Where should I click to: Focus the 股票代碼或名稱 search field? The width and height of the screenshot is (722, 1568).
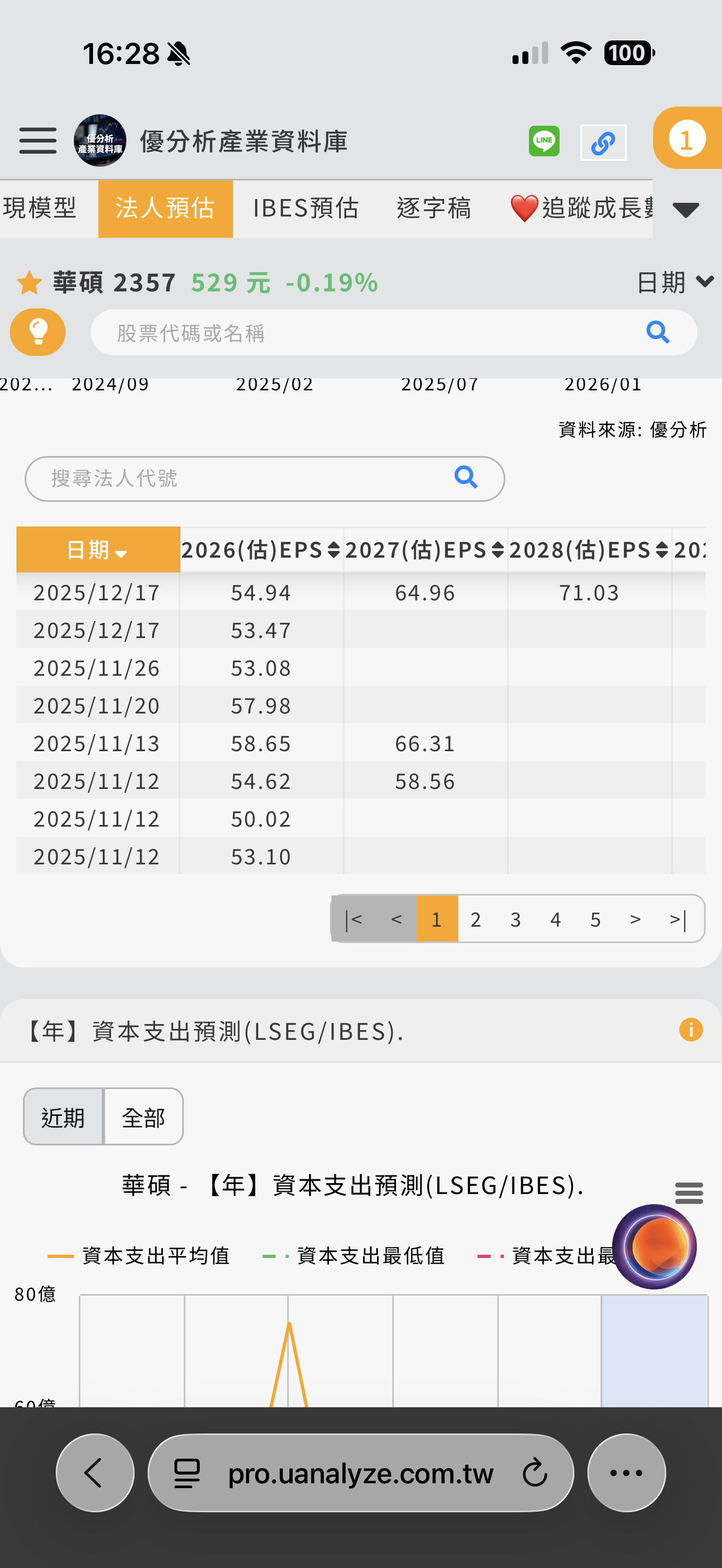pyautogui.click(x=394, y=332)
